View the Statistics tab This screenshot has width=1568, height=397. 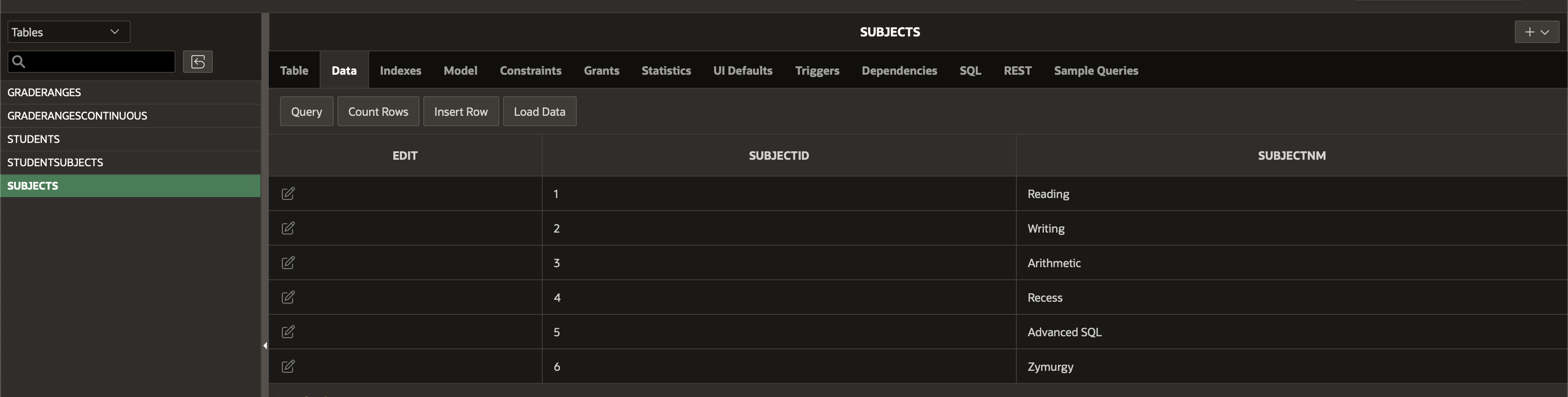click(x=666, y=71)
